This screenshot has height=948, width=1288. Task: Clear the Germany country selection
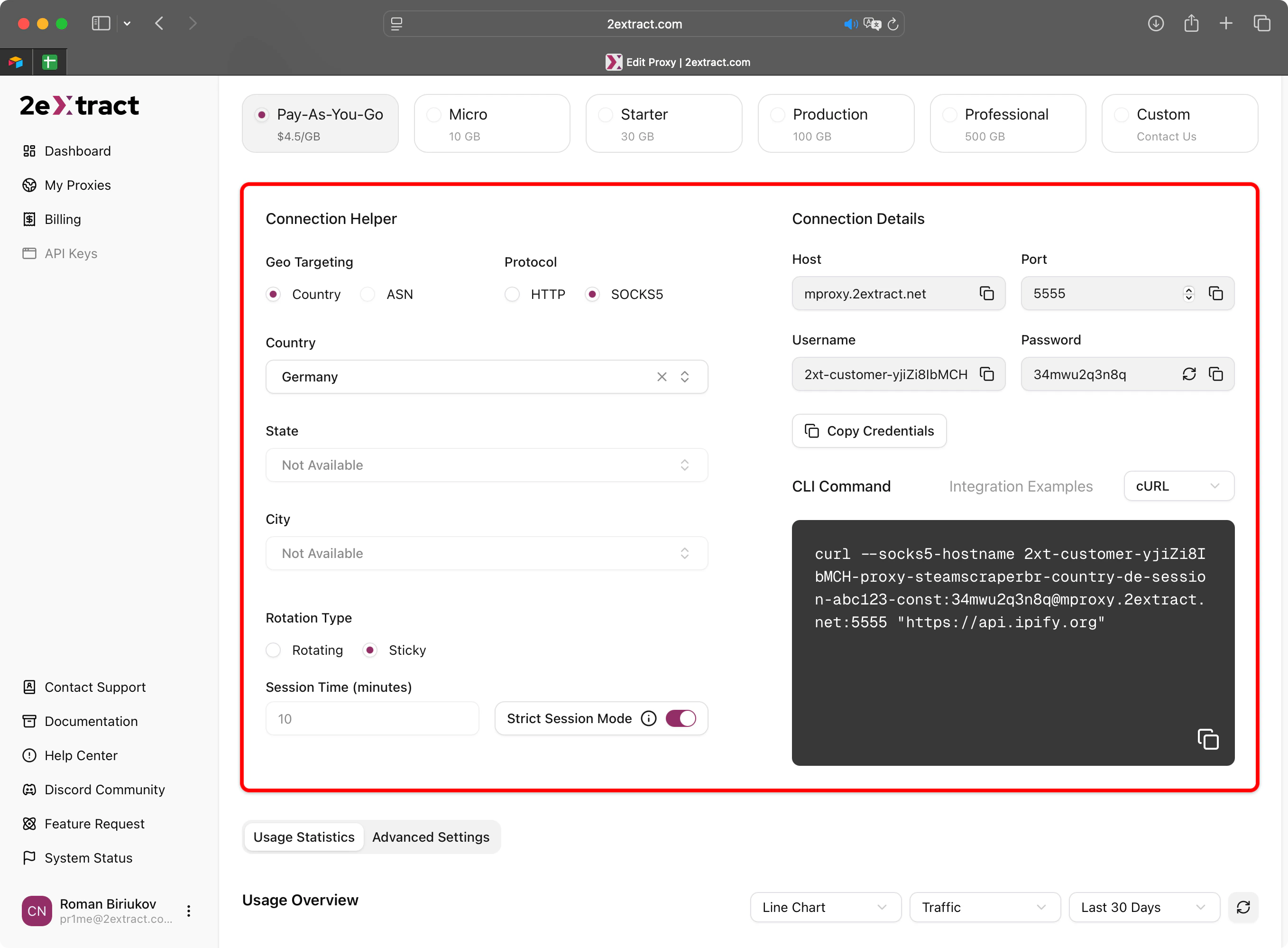pyautogui.click(x=662, y=376)
